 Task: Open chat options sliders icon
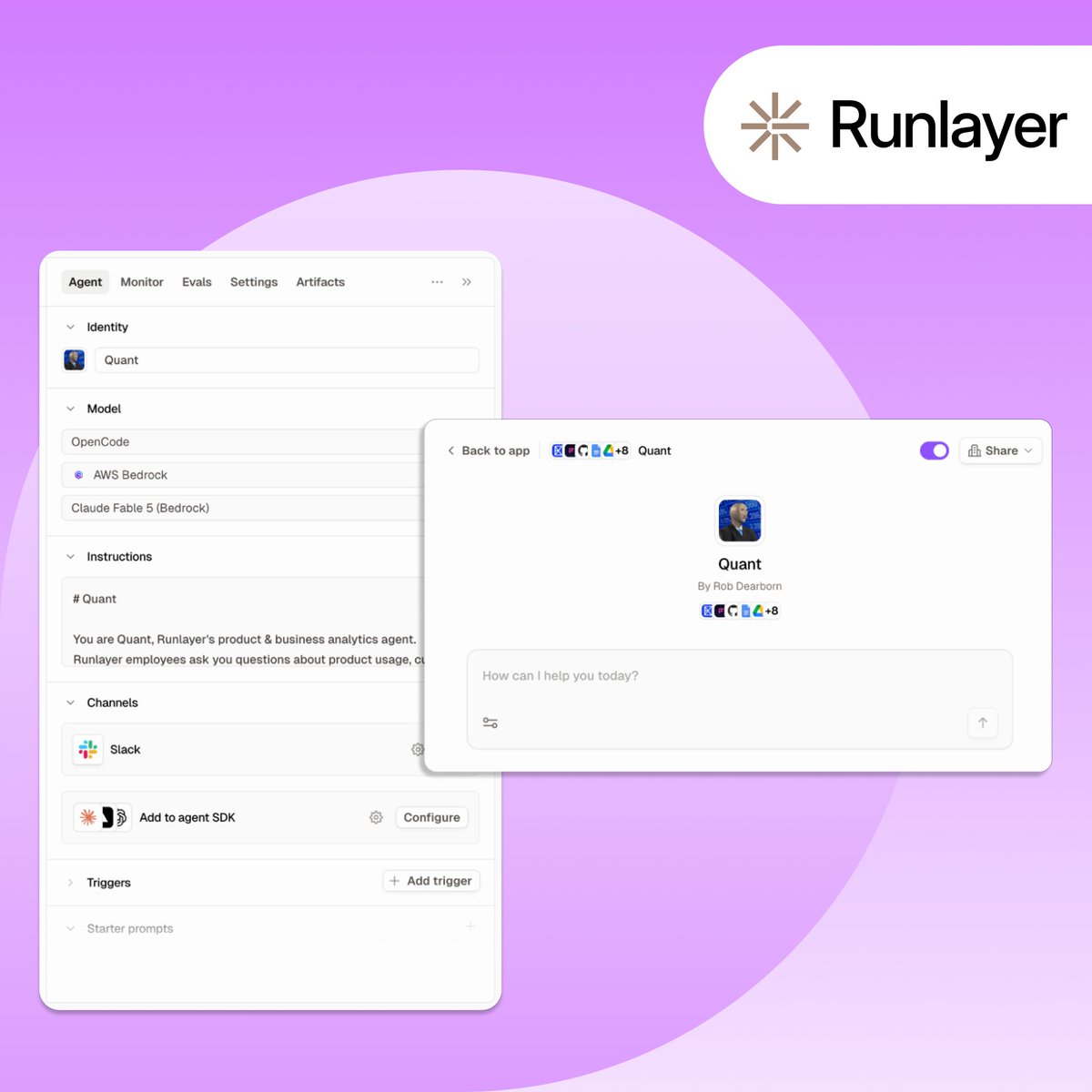(x=490, y=723)
